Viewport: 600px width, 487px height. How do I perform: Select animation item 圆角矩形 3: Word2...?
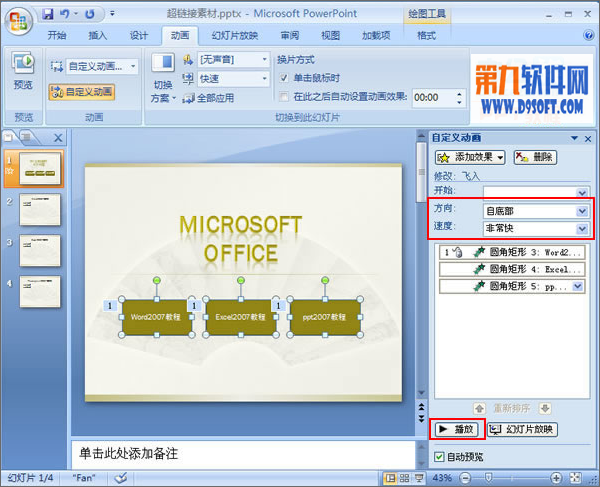(x=512, y=252)
